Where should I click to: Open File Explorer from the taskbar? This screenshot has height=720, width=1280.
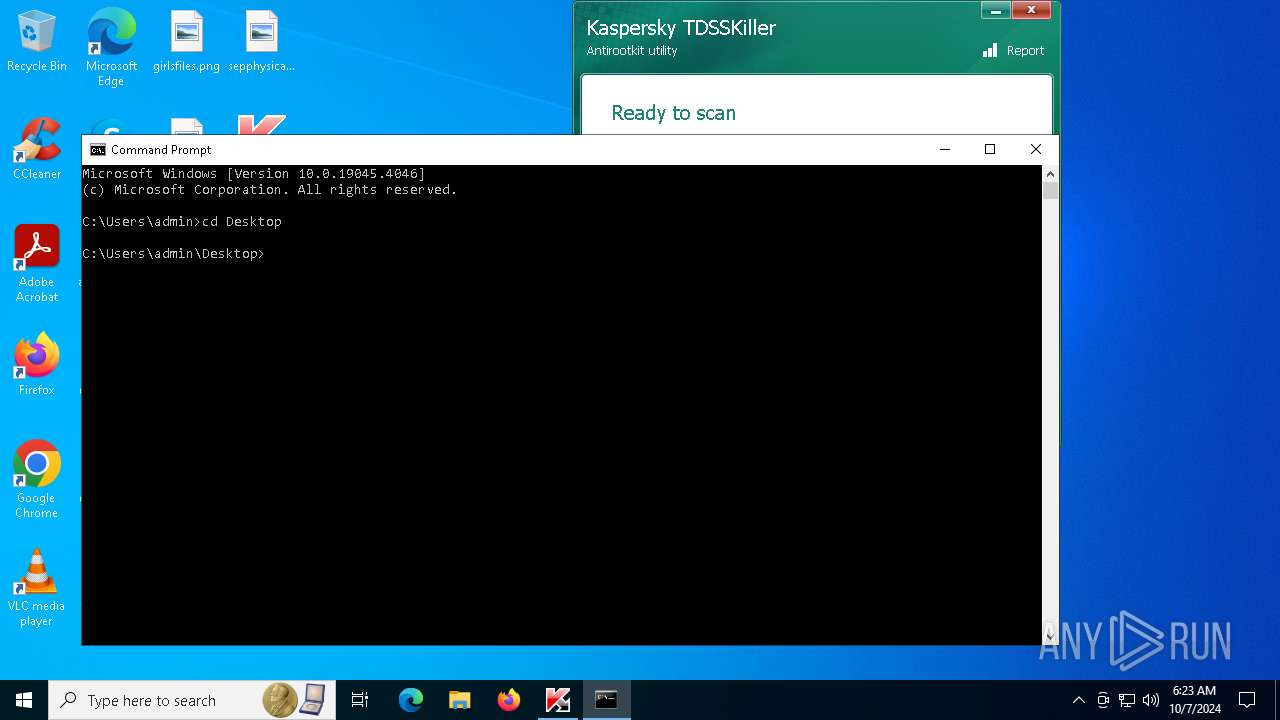[460, 700]
